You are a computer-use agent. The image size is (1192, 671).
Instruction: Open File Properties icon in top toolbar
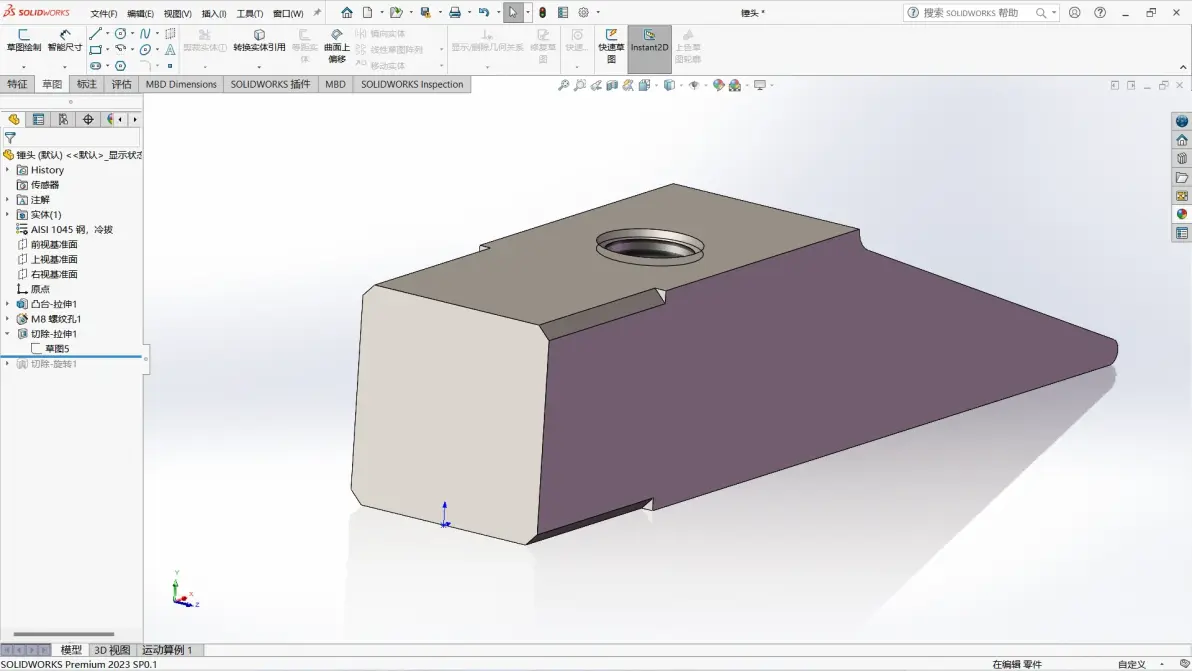click(x=563, y=12)
